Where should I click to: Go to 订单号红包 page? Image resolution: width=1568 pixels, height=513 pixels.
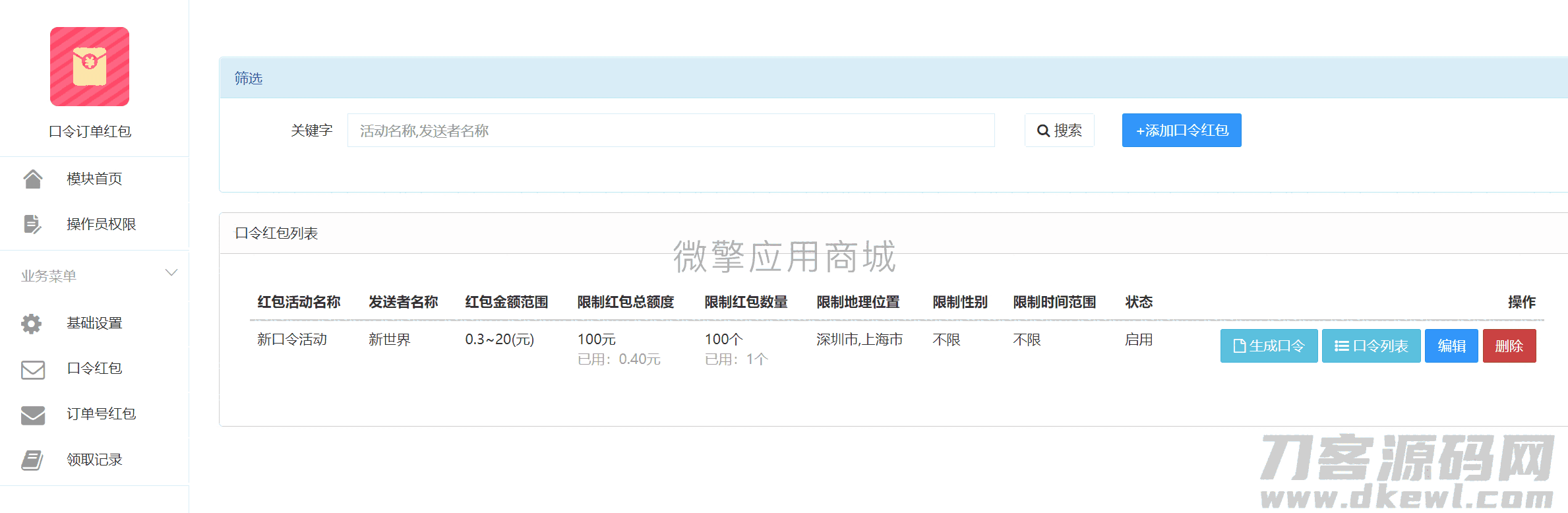[101, 413]
